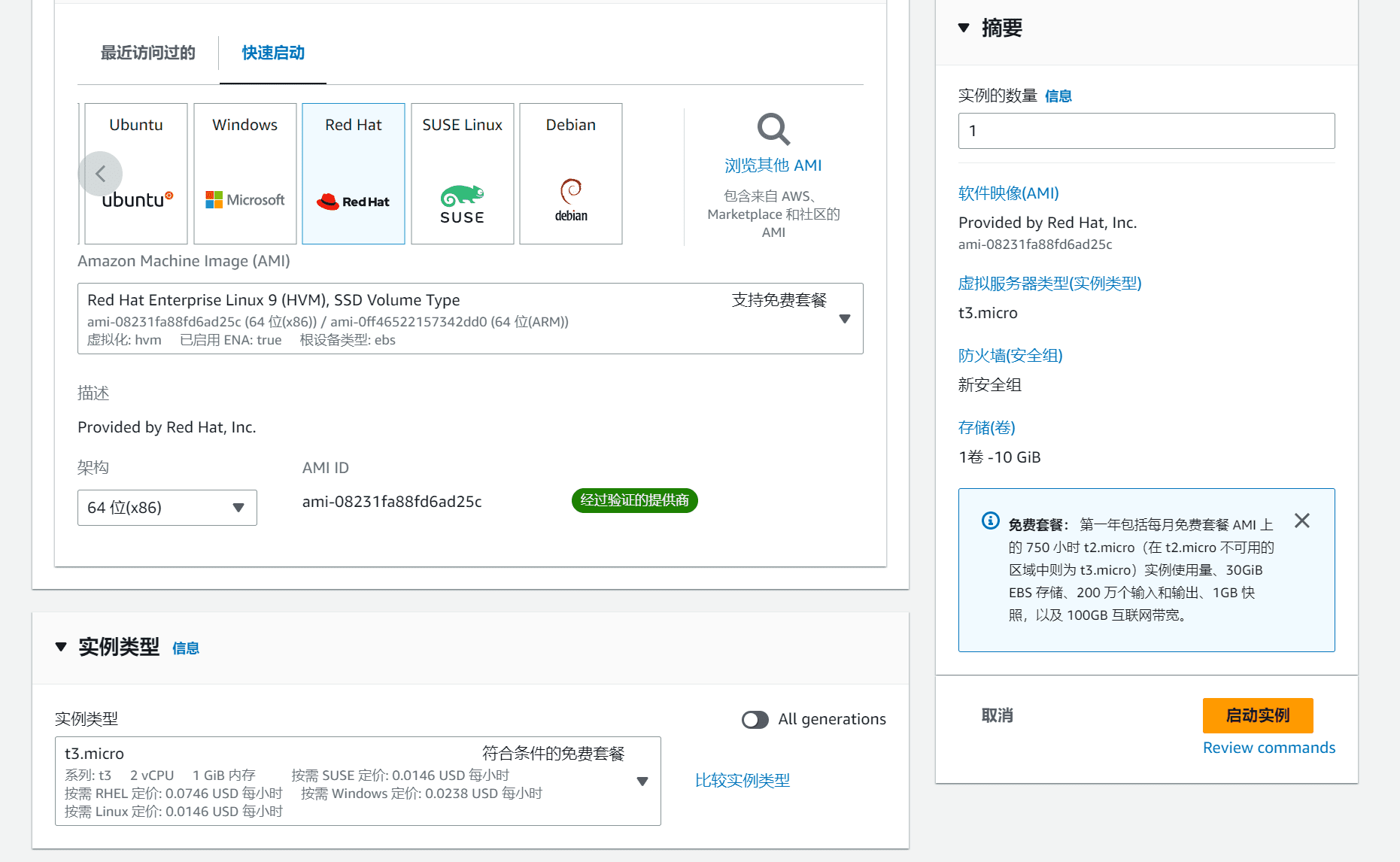Click the 浏览其他 AMI search icon
The image size is (1400, 862).
point(773,129)
